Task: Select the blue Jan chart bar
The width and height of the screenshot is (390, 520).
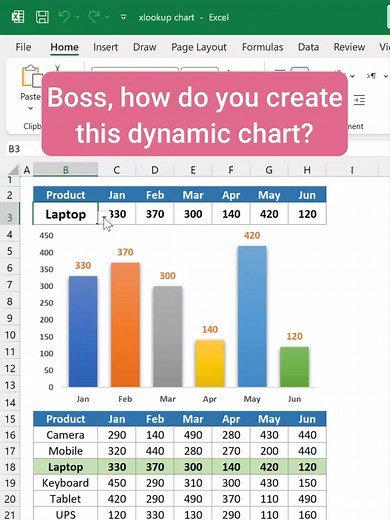Action: click(83, 331)
